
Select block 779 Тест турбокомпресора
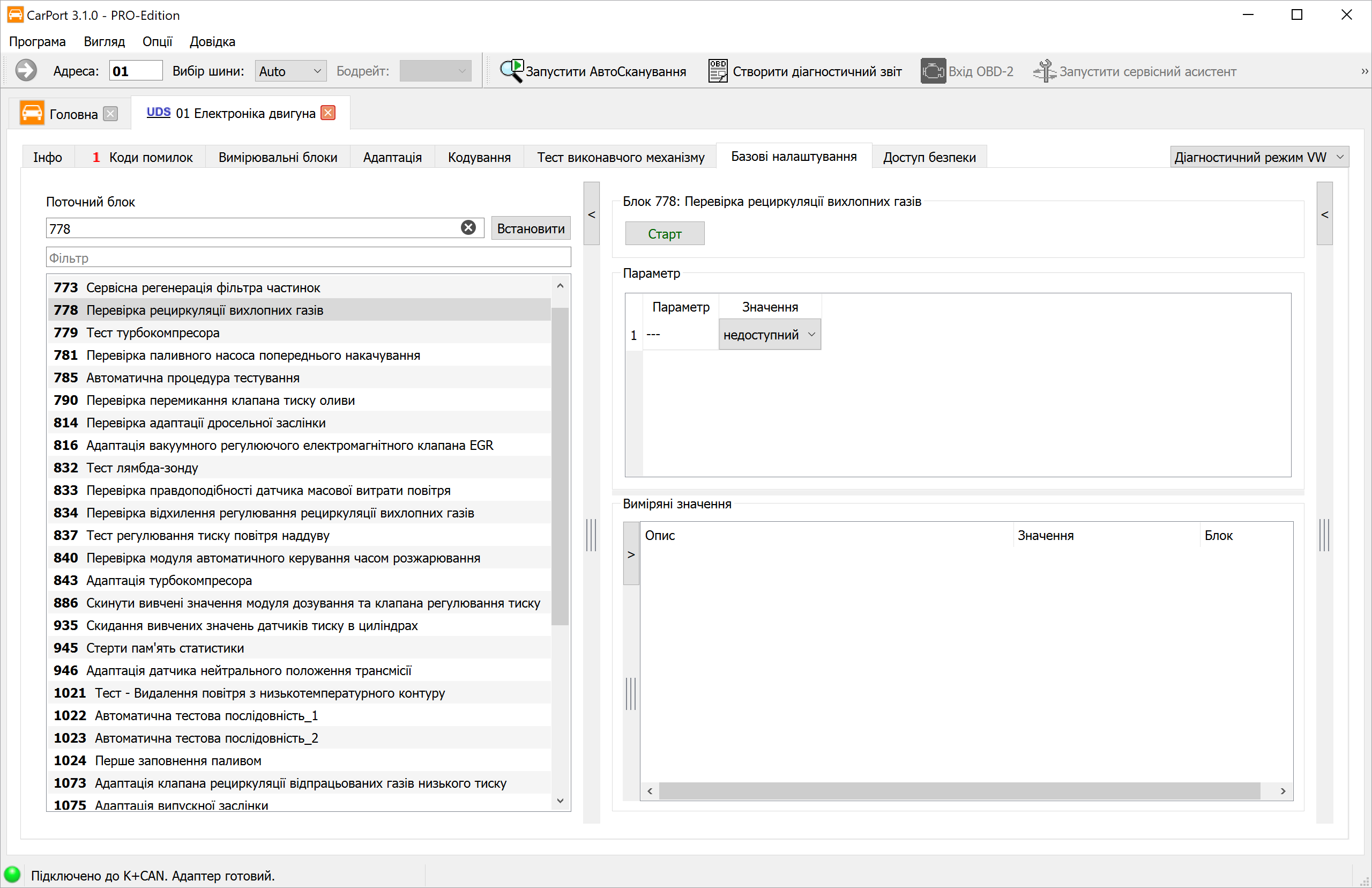(x=299, y=332)
